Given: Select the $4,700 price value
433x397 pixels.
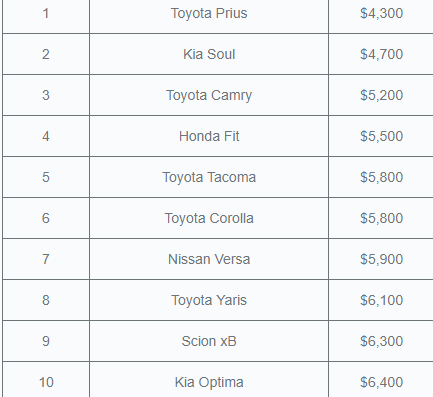Looking at the screenshot, I should tap(381, 54).
